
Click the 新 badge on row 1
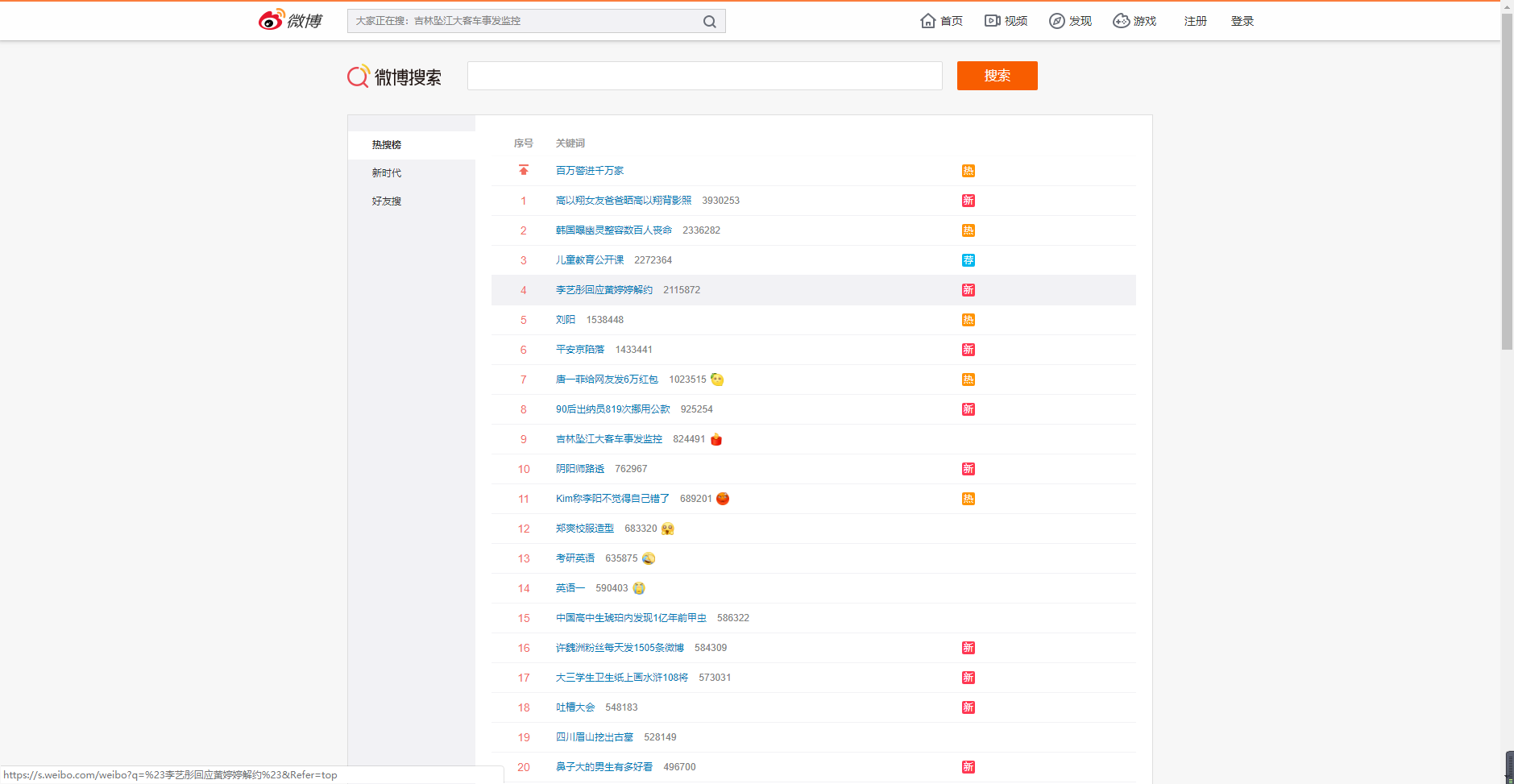coord(969,201)
